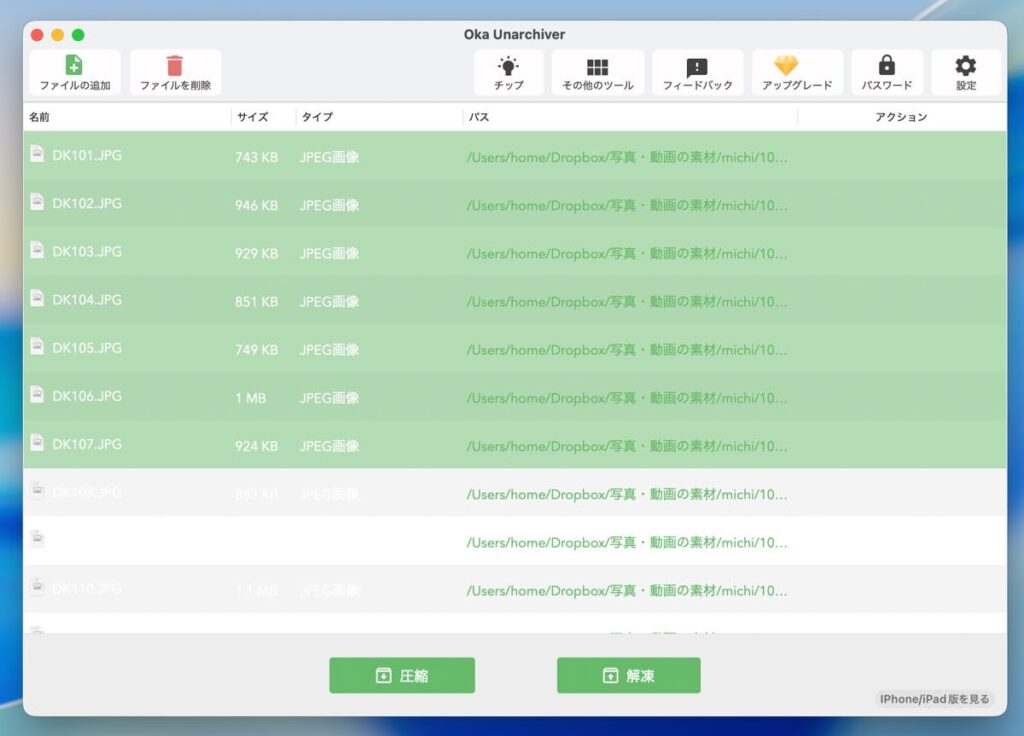1024x736 pixels.
Task: Open その他のツール grid icon
Action: click(x=597, y=67)
